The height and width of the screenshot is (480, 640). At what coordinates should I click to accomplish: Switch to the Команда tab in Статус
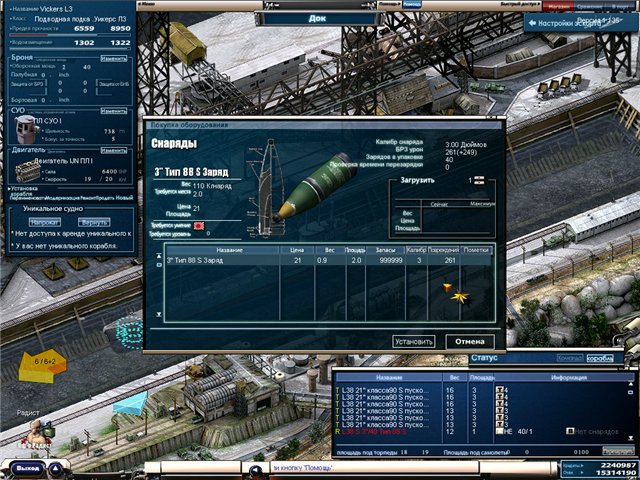click(x=570, y=357)
